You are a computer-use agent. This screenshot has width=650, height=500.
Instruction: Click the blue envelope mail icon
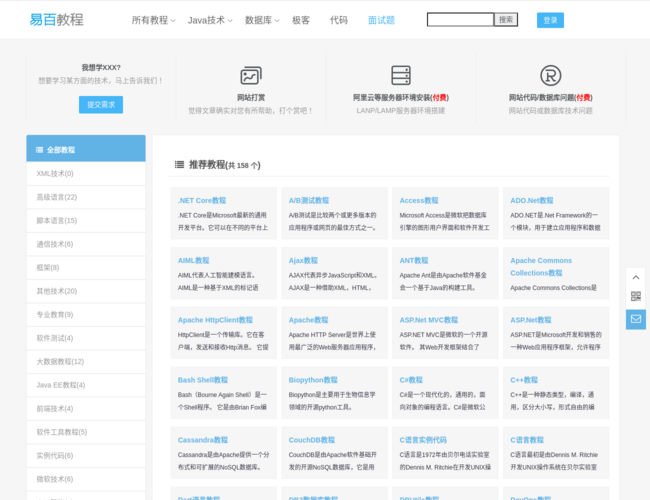coord(636,319)
